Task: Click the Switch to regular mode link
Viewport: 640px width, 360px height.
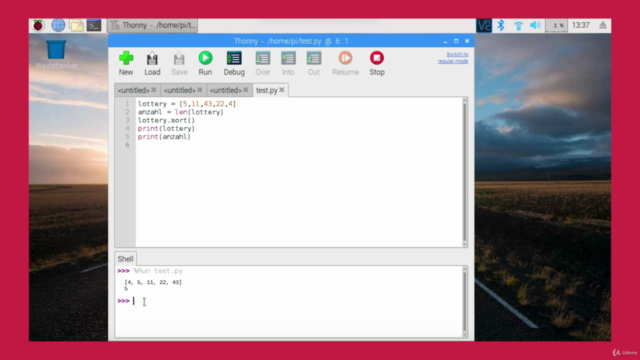Action: click(453, 58)
